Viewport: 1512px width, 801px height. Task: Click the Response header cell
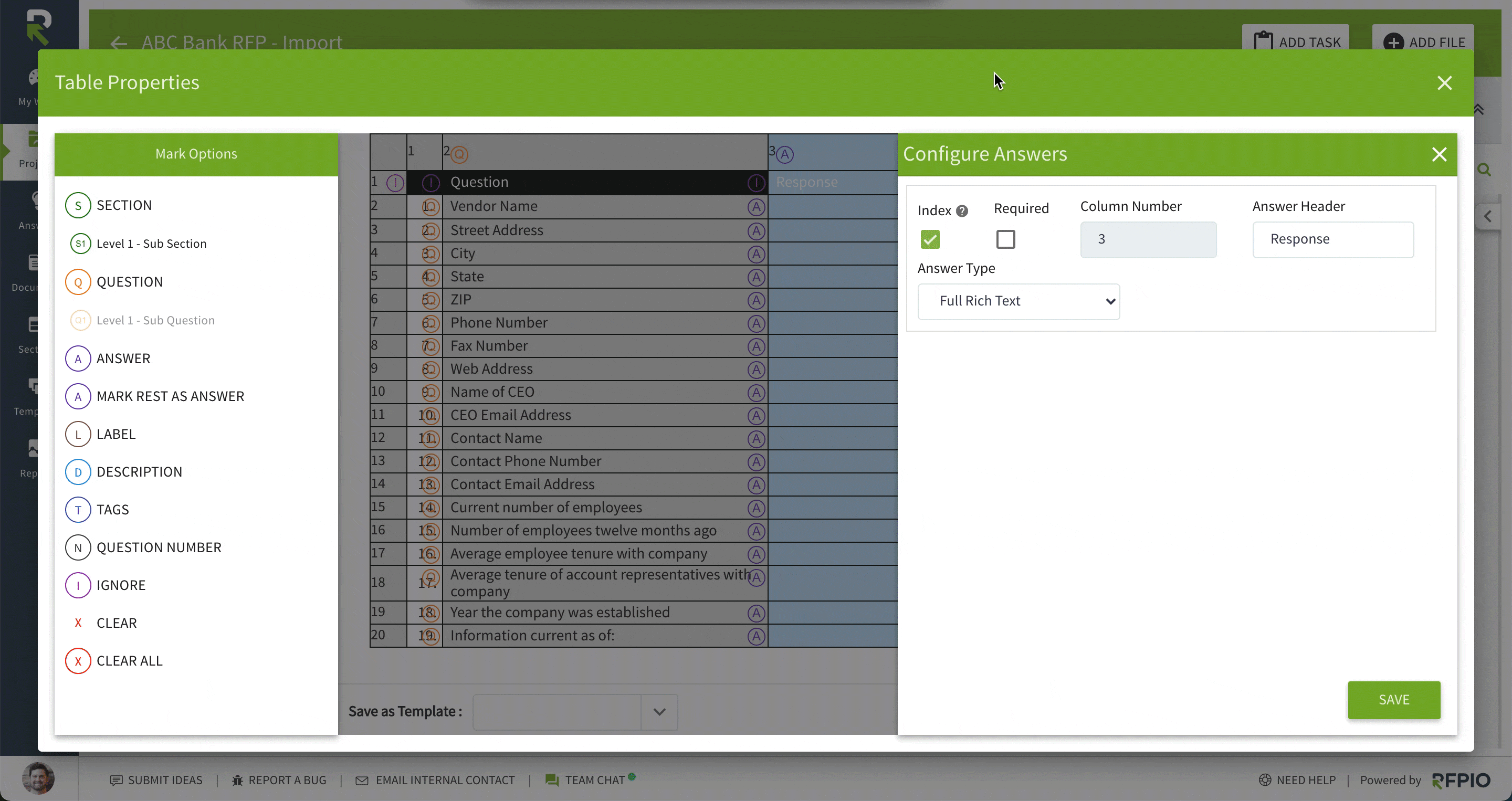(832, 183)
